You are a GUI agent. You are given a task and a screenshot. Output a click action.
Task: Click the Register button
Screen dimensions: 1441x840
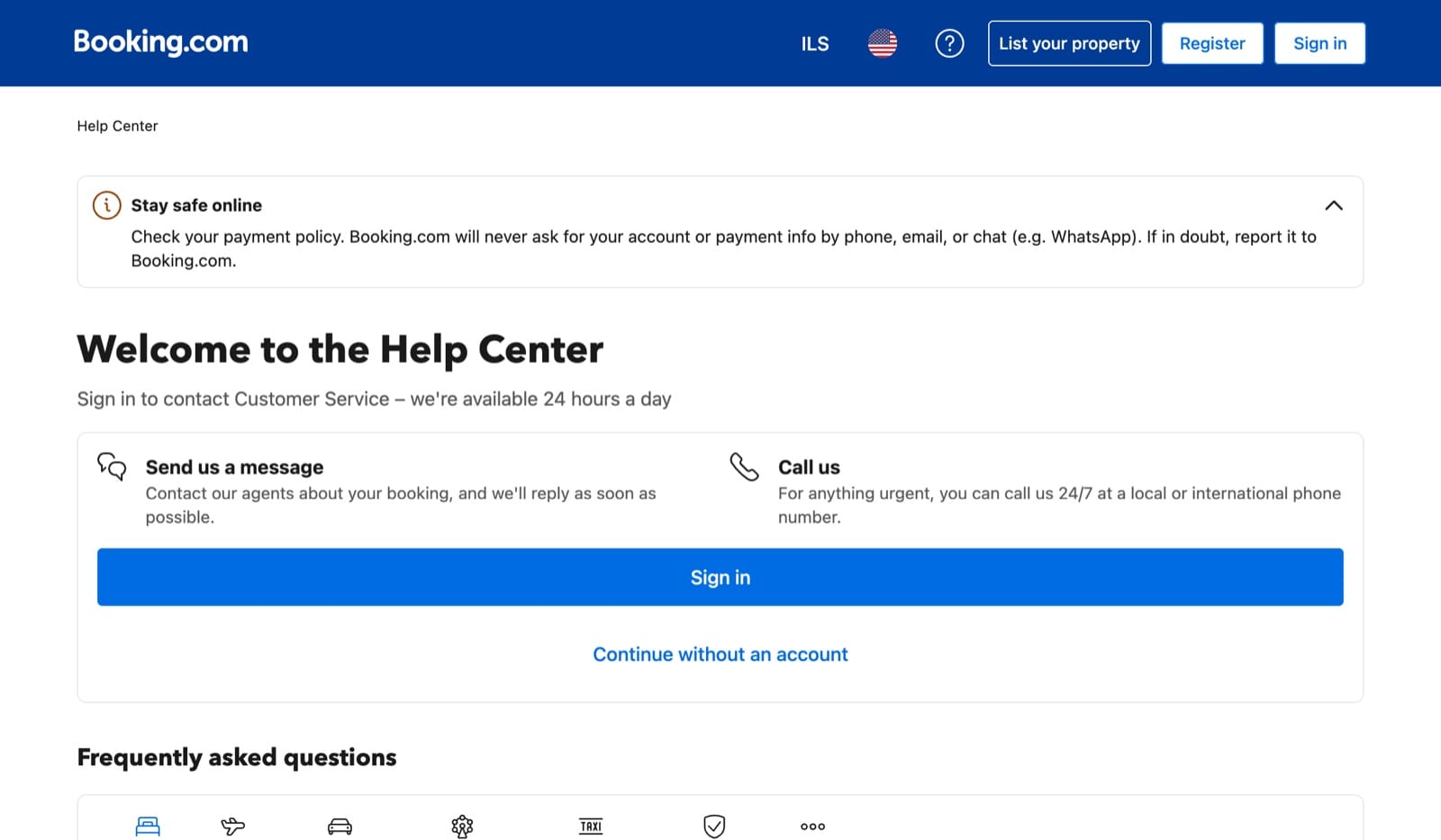tap(1212, 43)
